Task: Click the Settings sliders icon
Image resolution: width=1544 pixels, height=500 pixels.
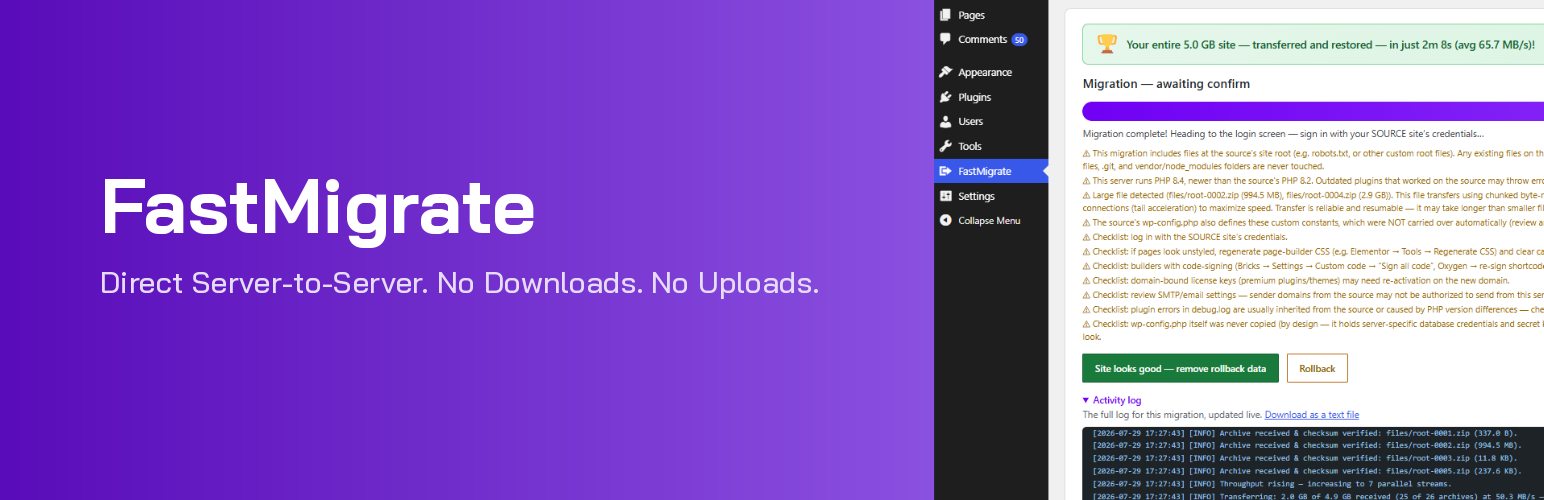Action: tap(946, 196)
